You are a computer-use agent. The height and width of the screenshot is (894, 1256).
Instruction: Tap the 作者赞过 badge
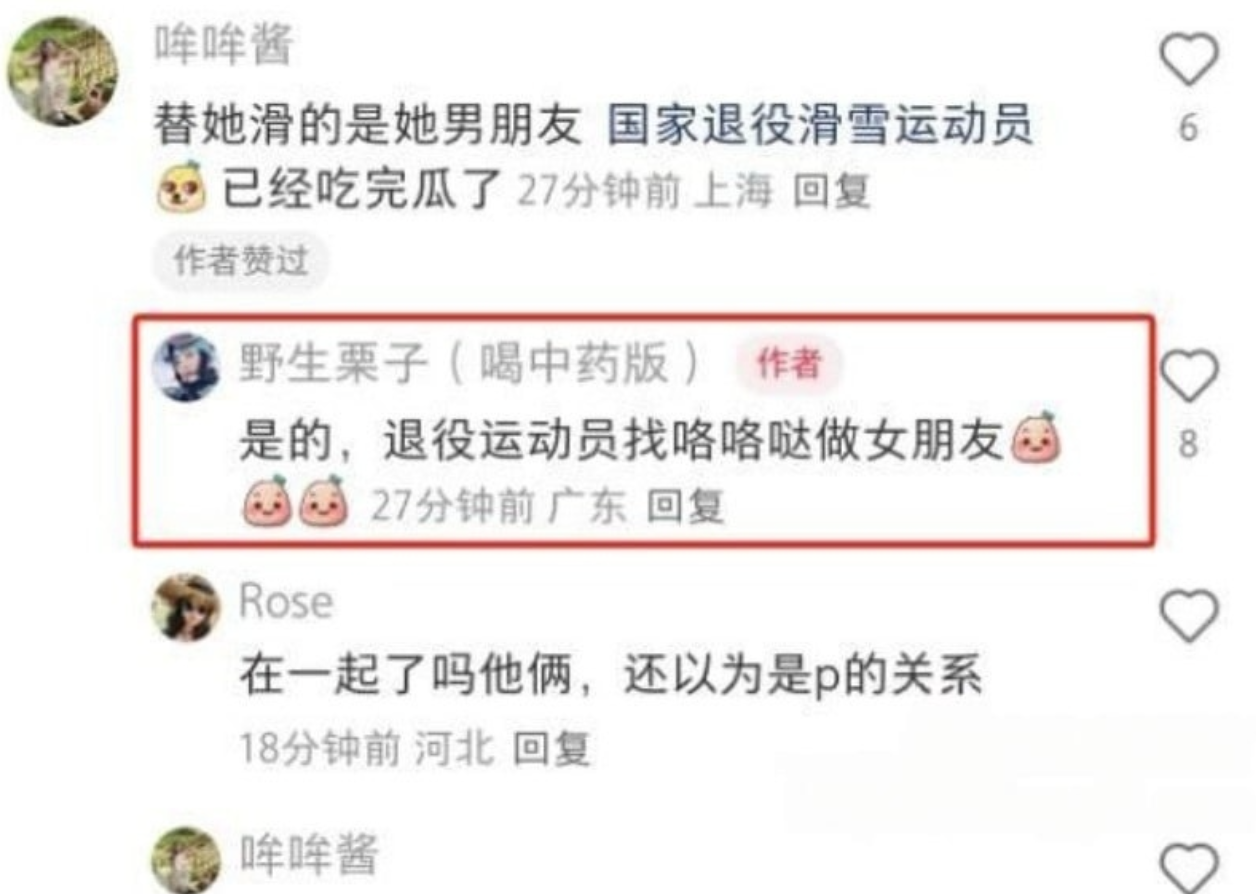(x=240, y=262)
